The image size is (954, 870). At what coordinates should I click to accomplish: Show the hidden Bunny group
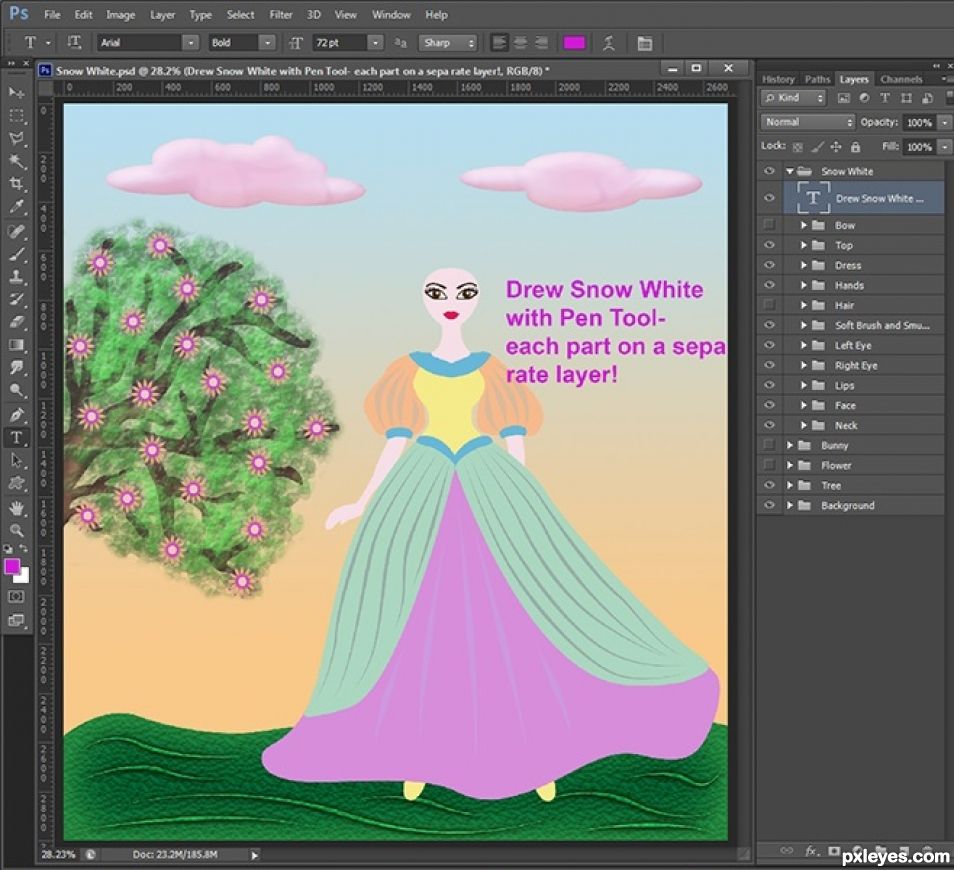[769, 445]
